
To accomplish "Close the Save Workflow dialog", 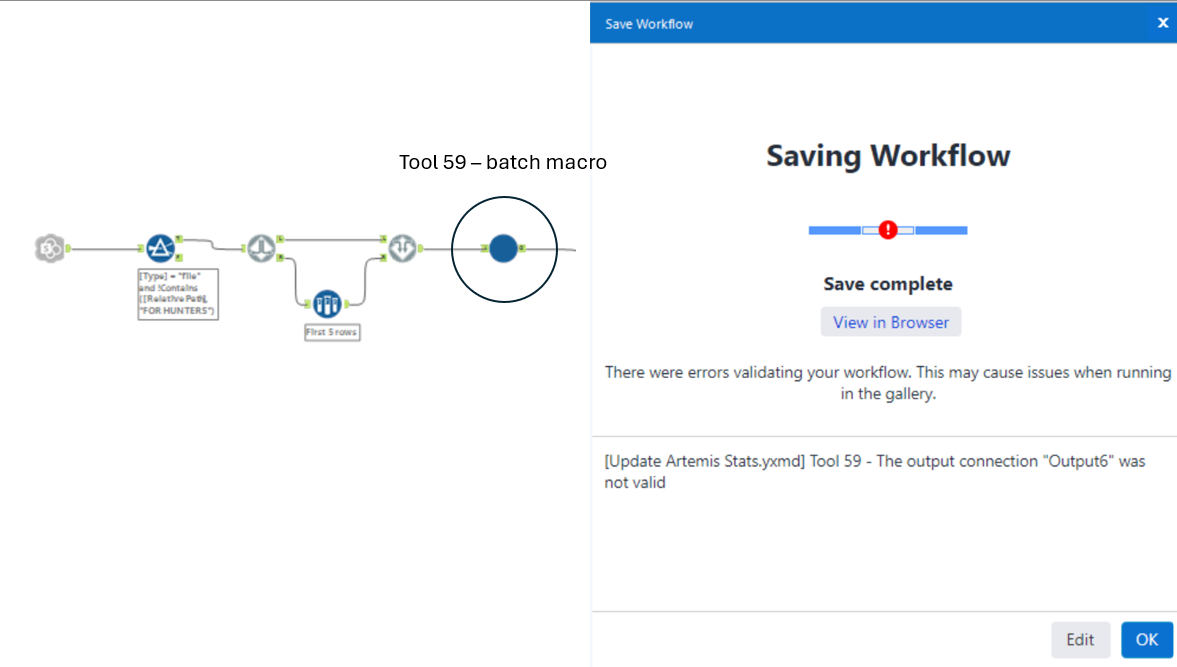I will coord(1162,22).
